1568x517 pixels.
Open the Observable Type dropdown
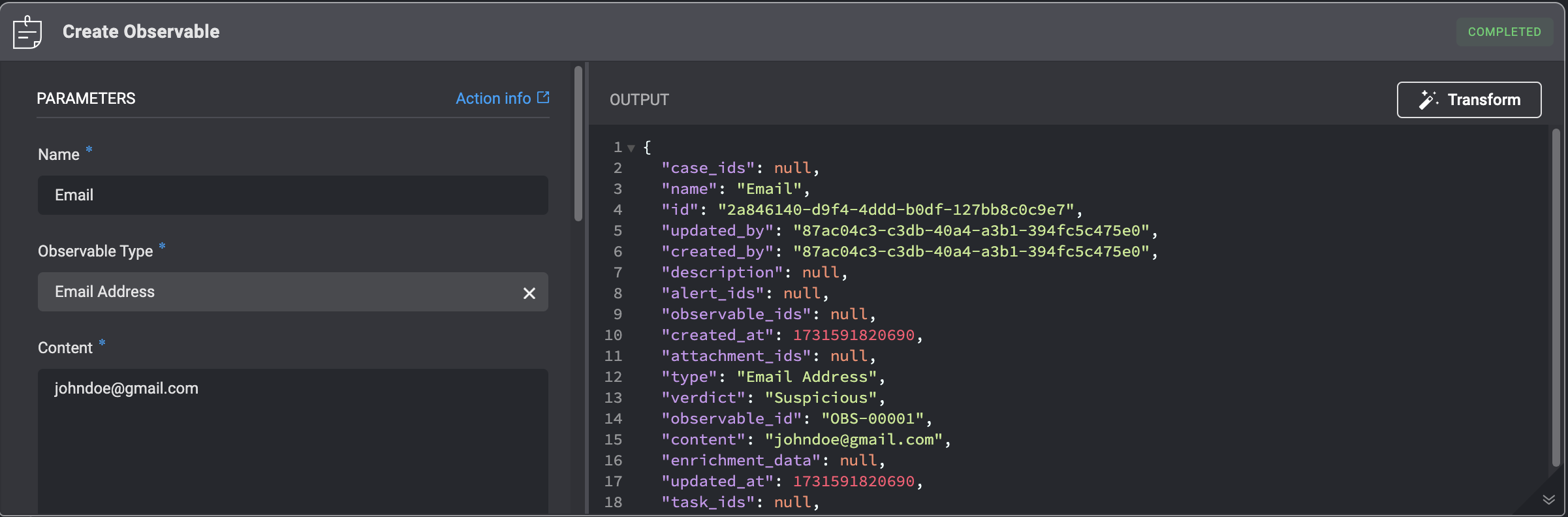point(293,292)
